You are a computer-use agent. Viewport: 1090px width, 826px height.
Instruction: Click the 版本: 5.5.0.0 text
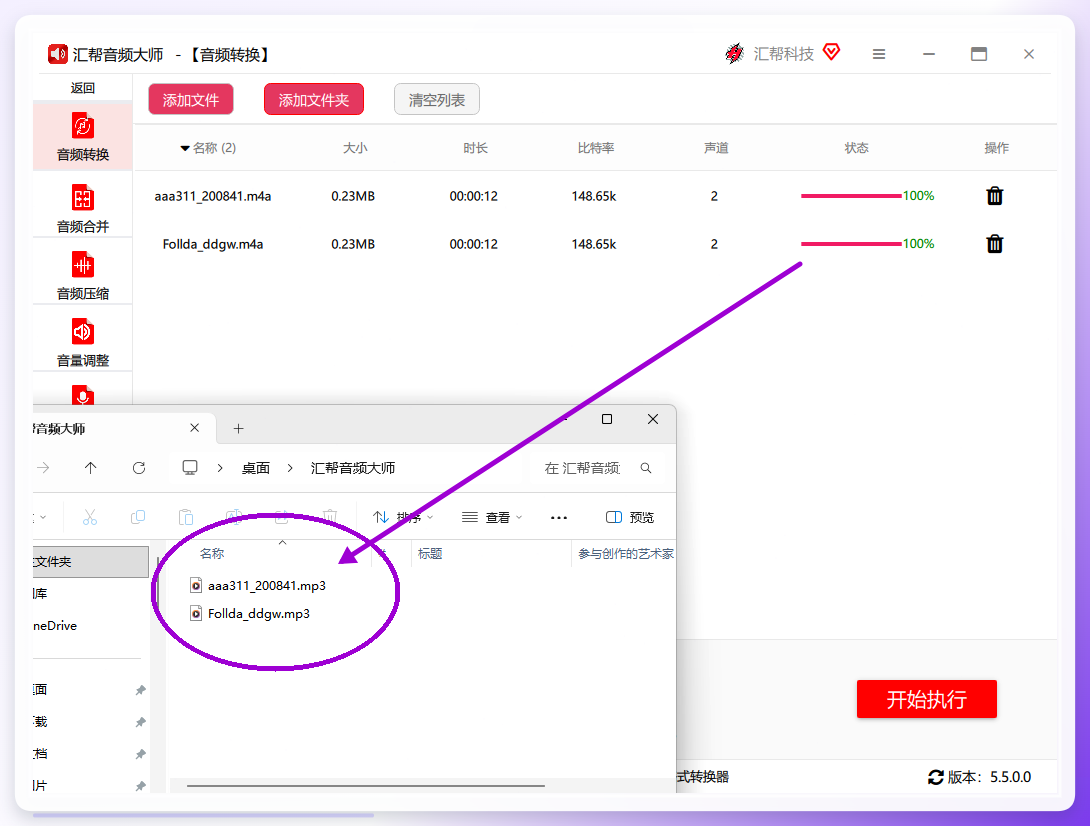pos(989,777)
